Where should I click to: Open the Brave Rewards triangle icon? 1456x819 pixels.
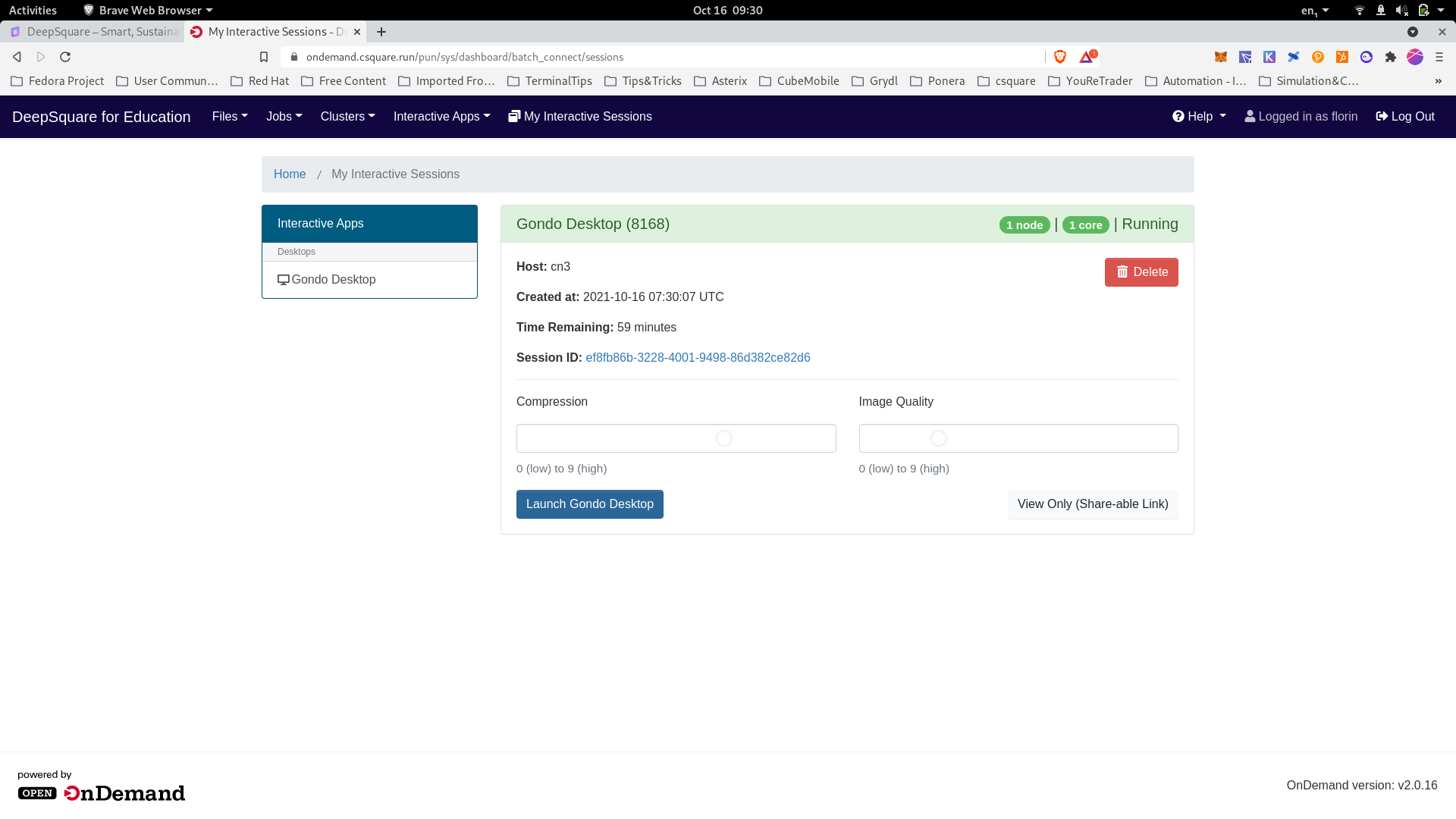coord(1087,57)
